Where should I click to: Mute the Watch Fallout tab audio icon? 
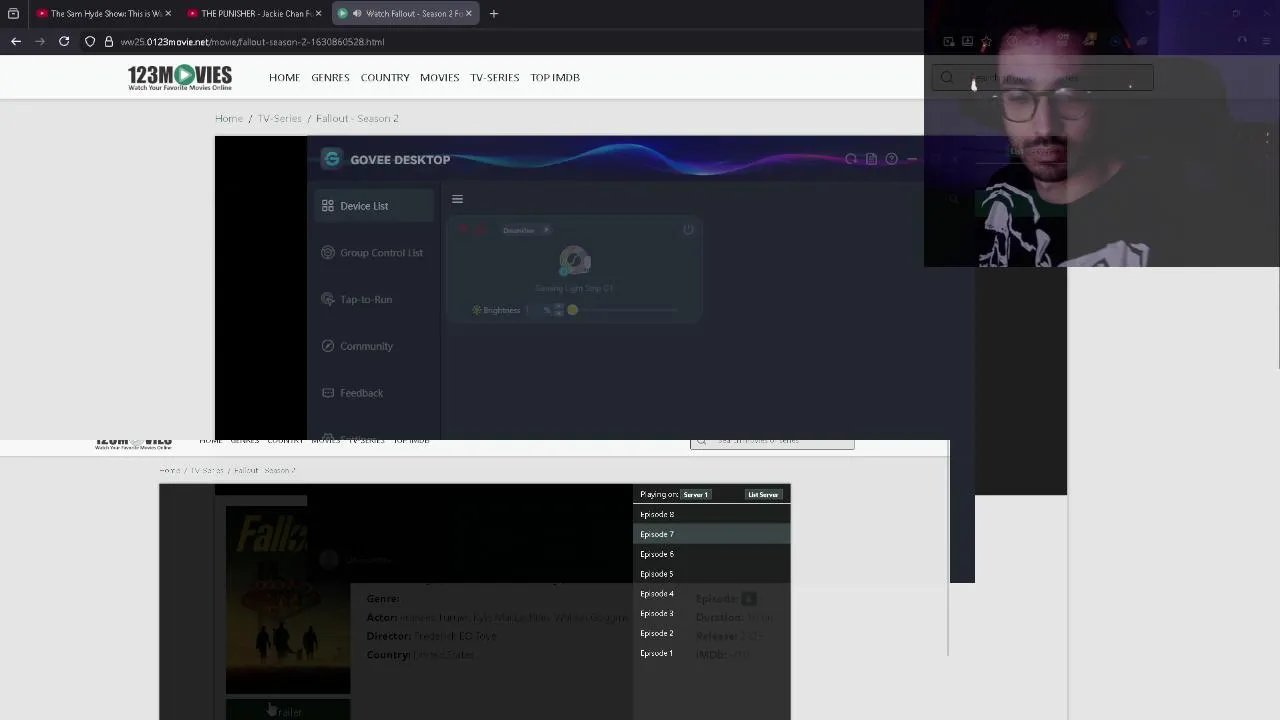pos(357,14)
